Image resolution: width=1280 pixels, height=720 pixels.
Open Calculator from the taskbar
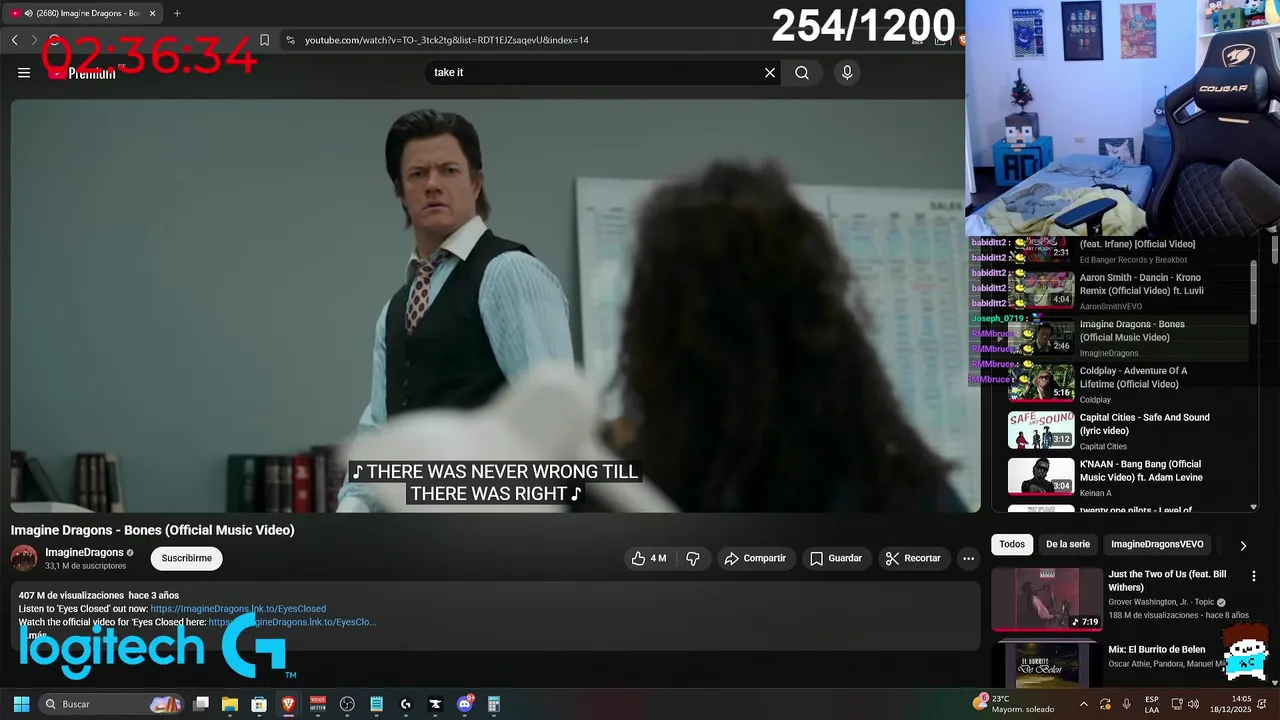493,704
